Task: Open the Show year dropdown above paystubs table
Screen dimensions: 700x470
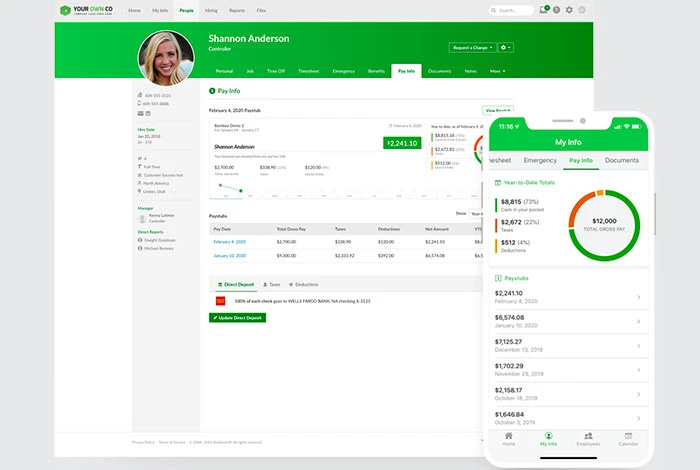Action: click(476, 214)
